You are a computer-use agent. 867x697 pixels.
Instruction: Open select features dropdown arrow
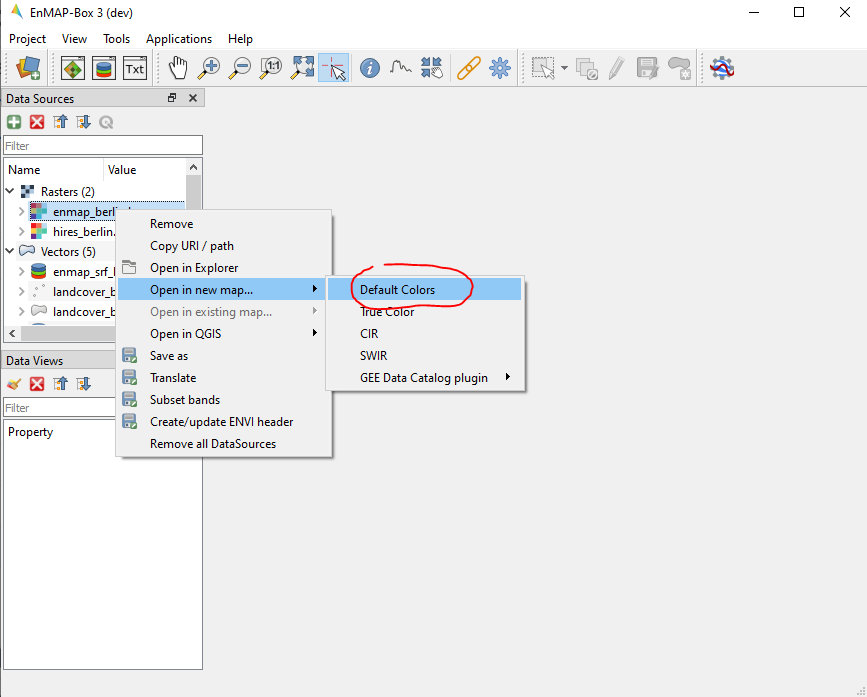coord(564,68)
